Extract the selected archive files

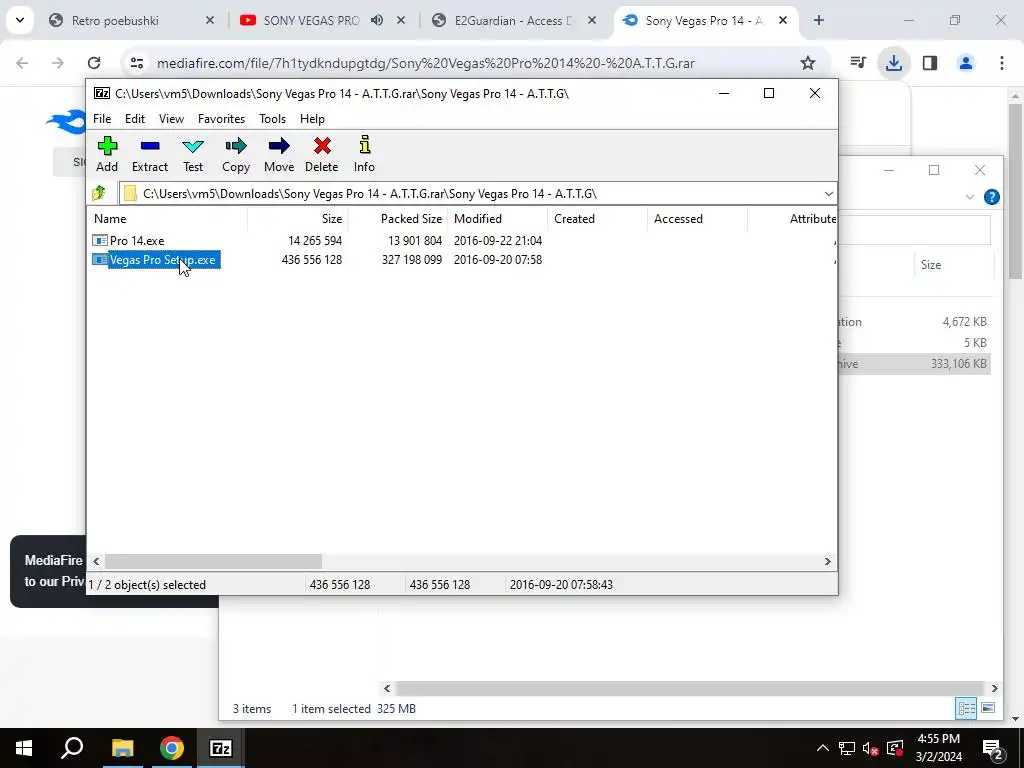(150, 154)
